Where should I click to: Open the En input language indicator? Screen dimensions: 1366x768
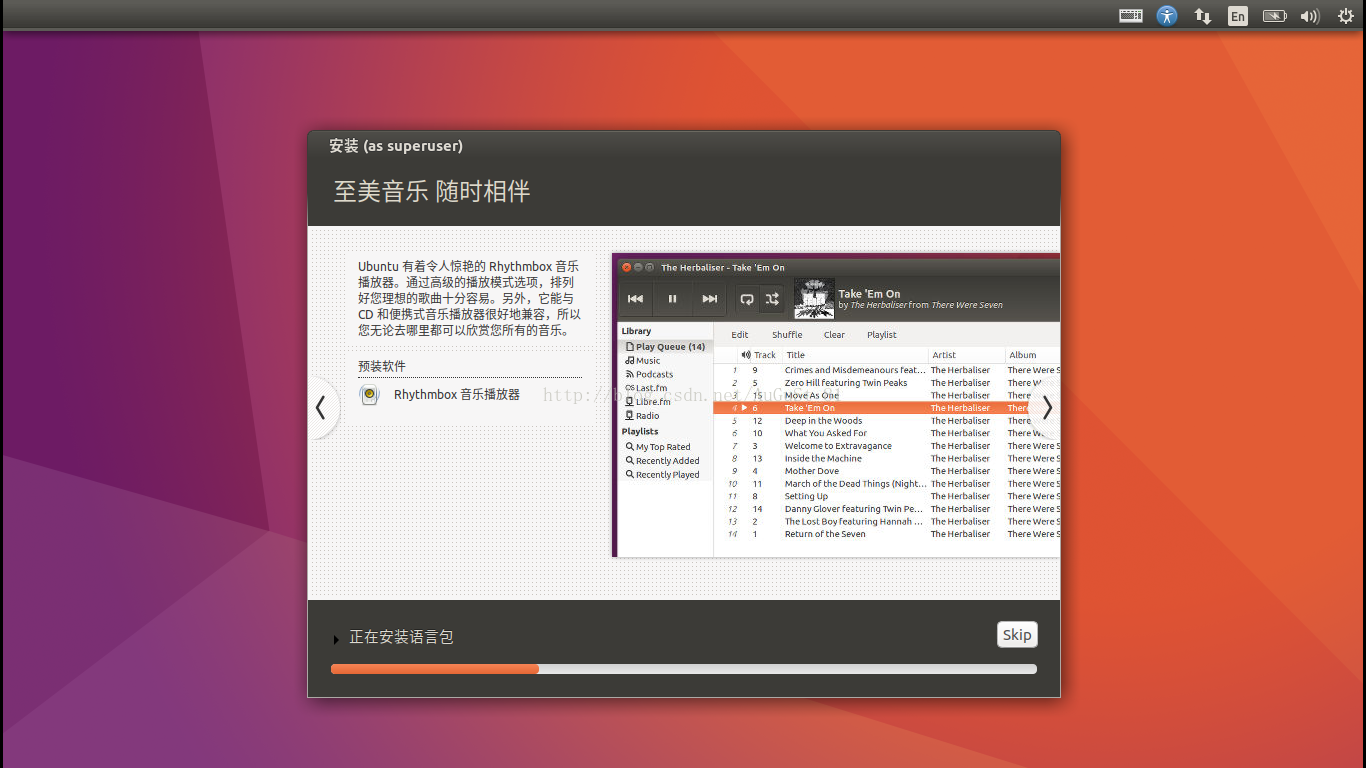pyautogui.click(x=1238, y=16)
